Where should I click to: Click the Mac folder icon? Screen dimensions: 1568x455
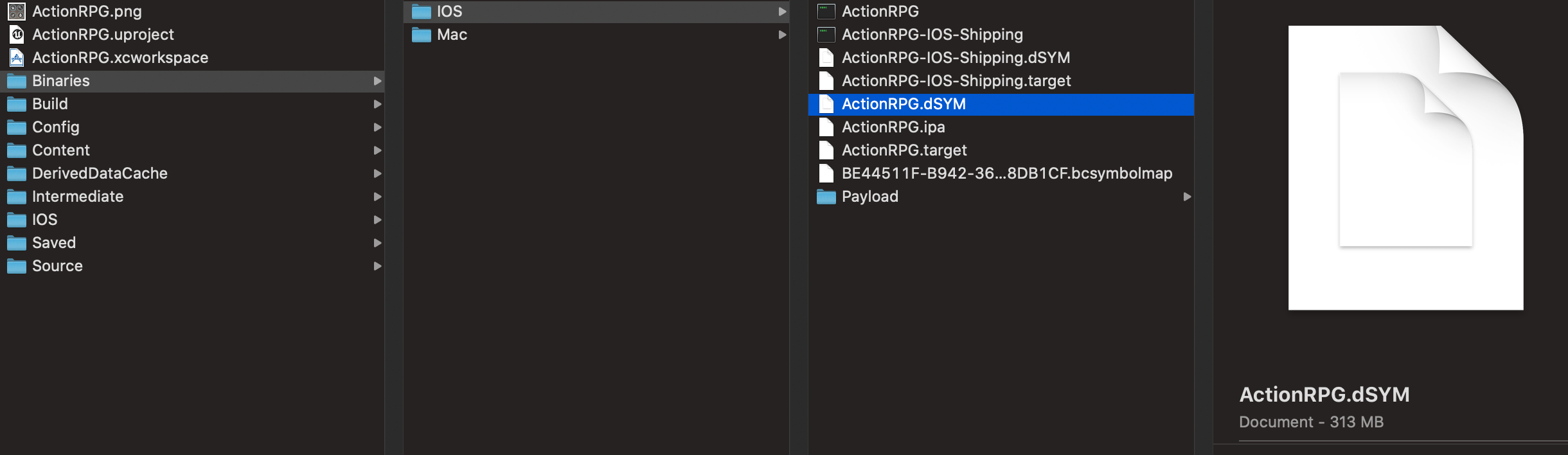click(x=422, y=35)
